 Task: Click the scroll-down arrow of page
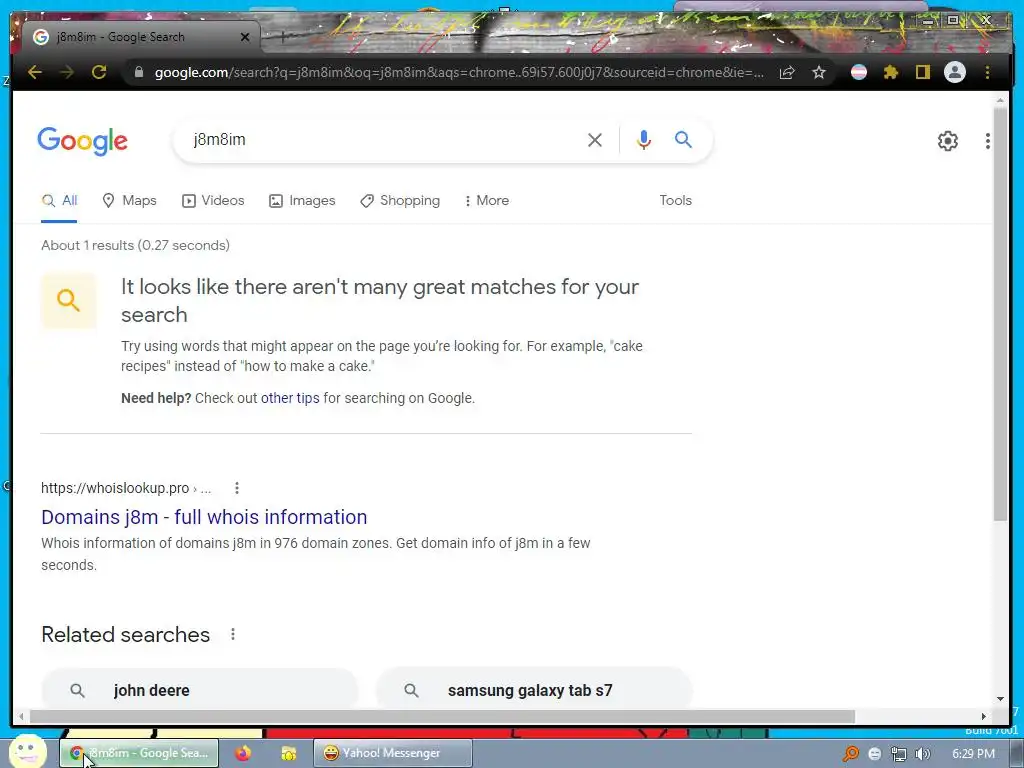(1000, 699)
